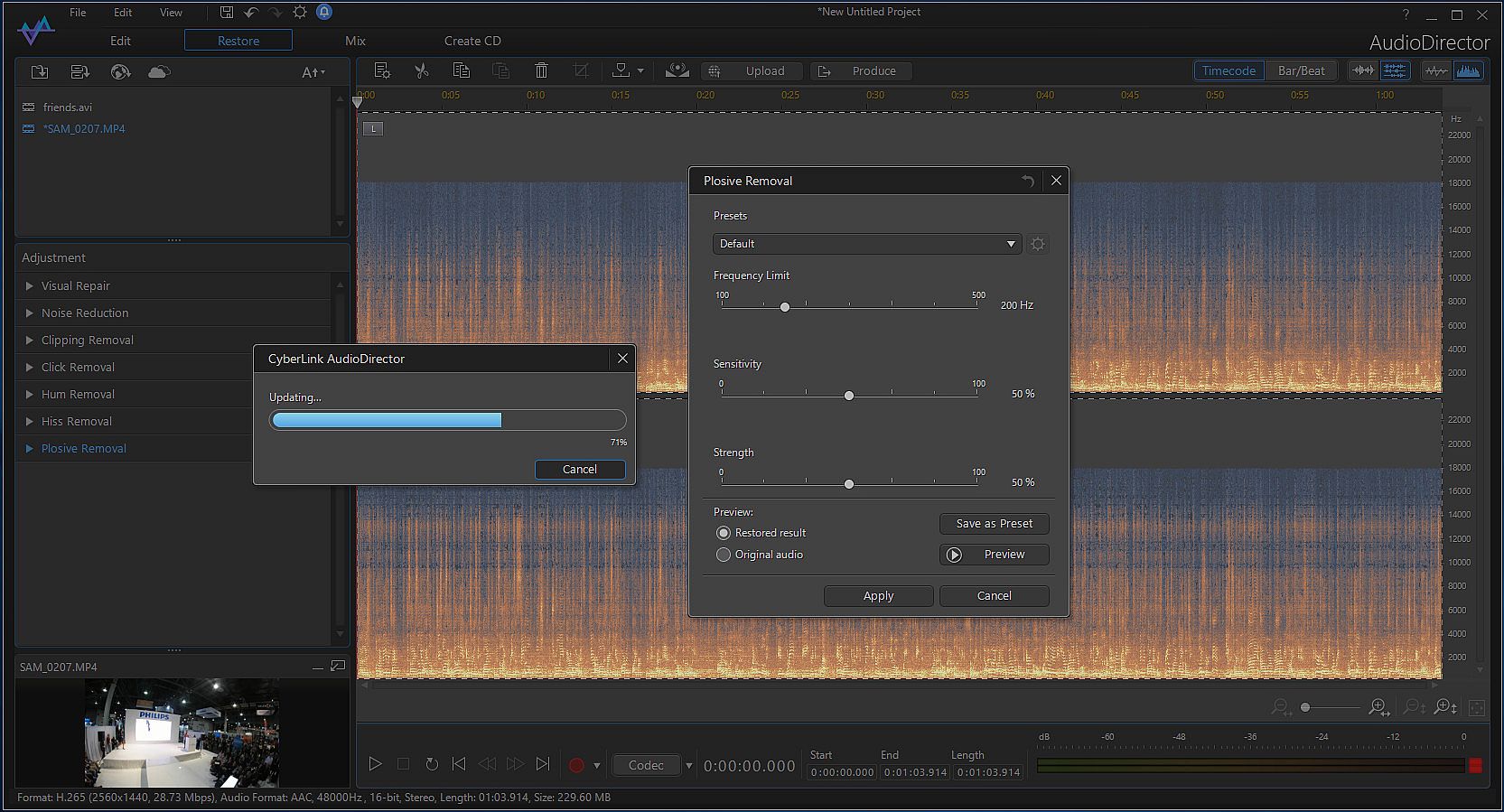Open the File menu
Screen dimensions: 1504x812
[x=79, y=13]
